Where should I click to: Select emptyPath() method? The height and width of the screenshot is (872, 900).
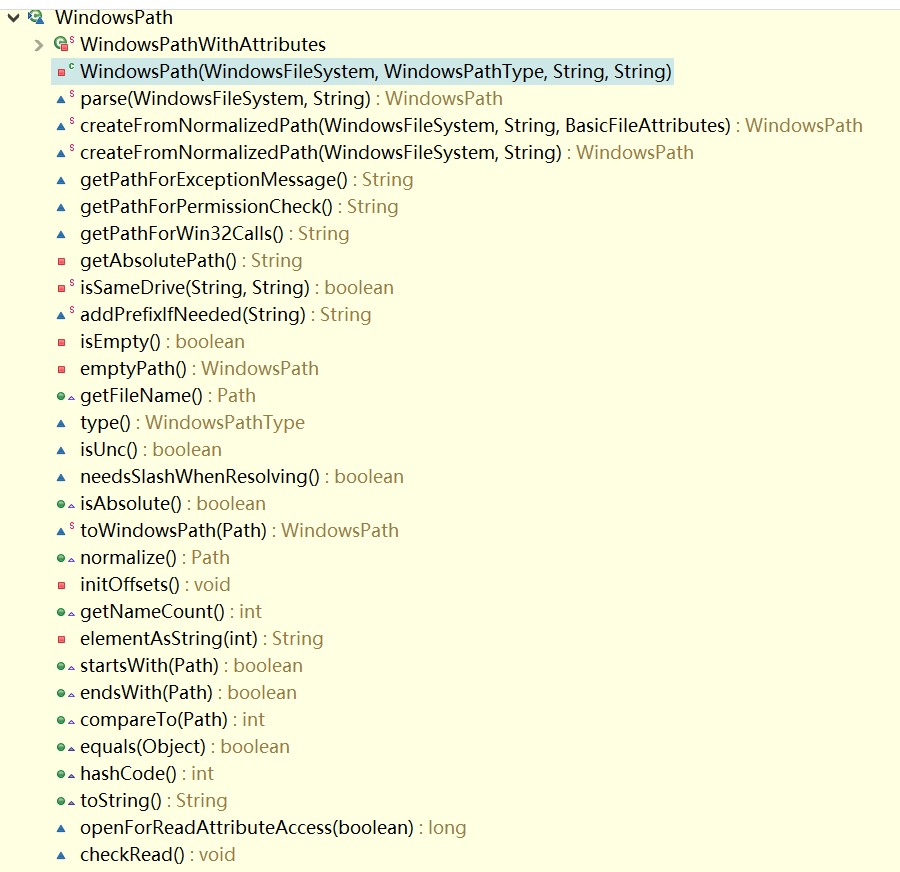tap(199, 369)
